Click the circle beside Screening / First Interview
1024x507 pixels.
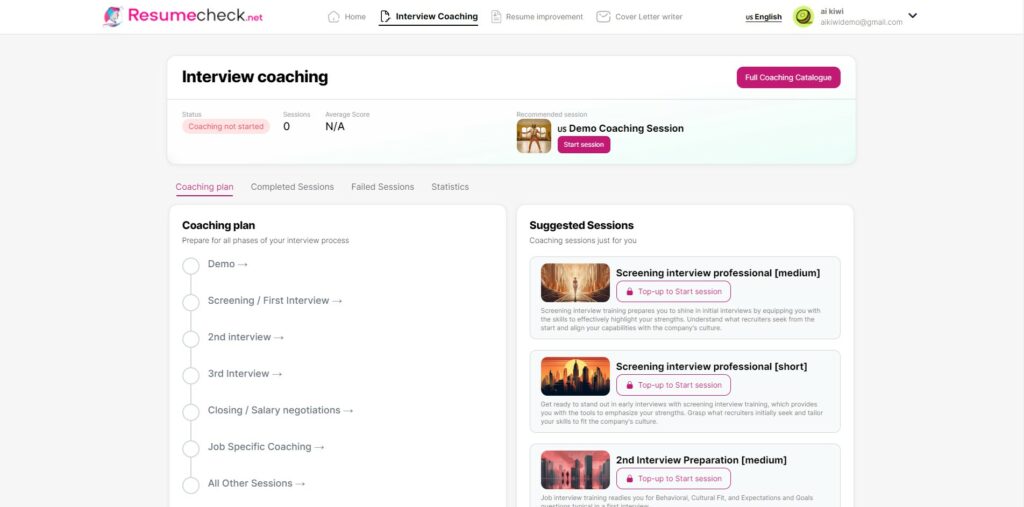pos(191,303)
